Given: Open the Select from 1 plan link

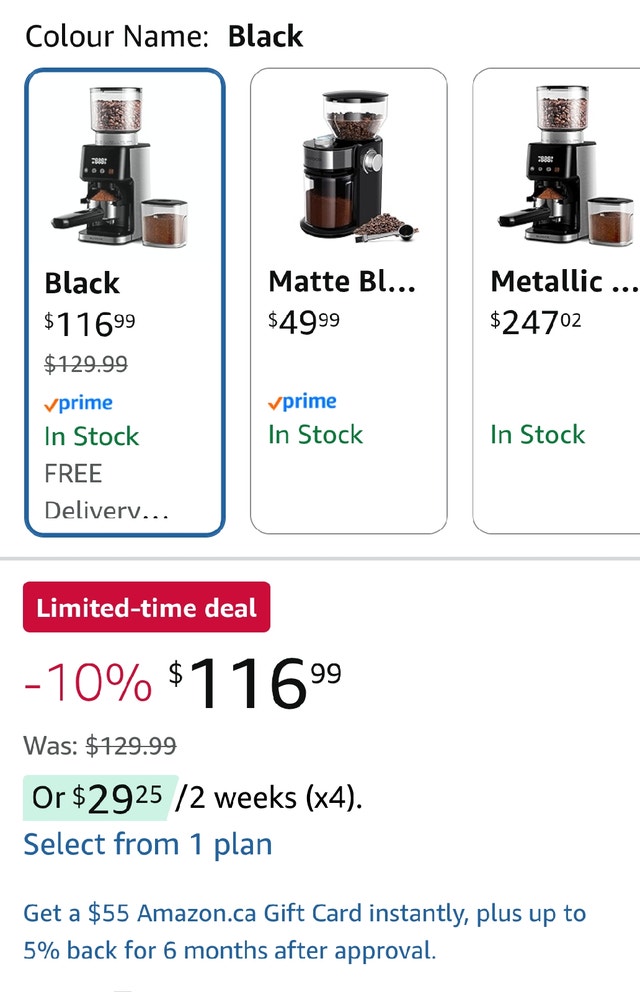Looking at the screenshot, I should (147, 843).
